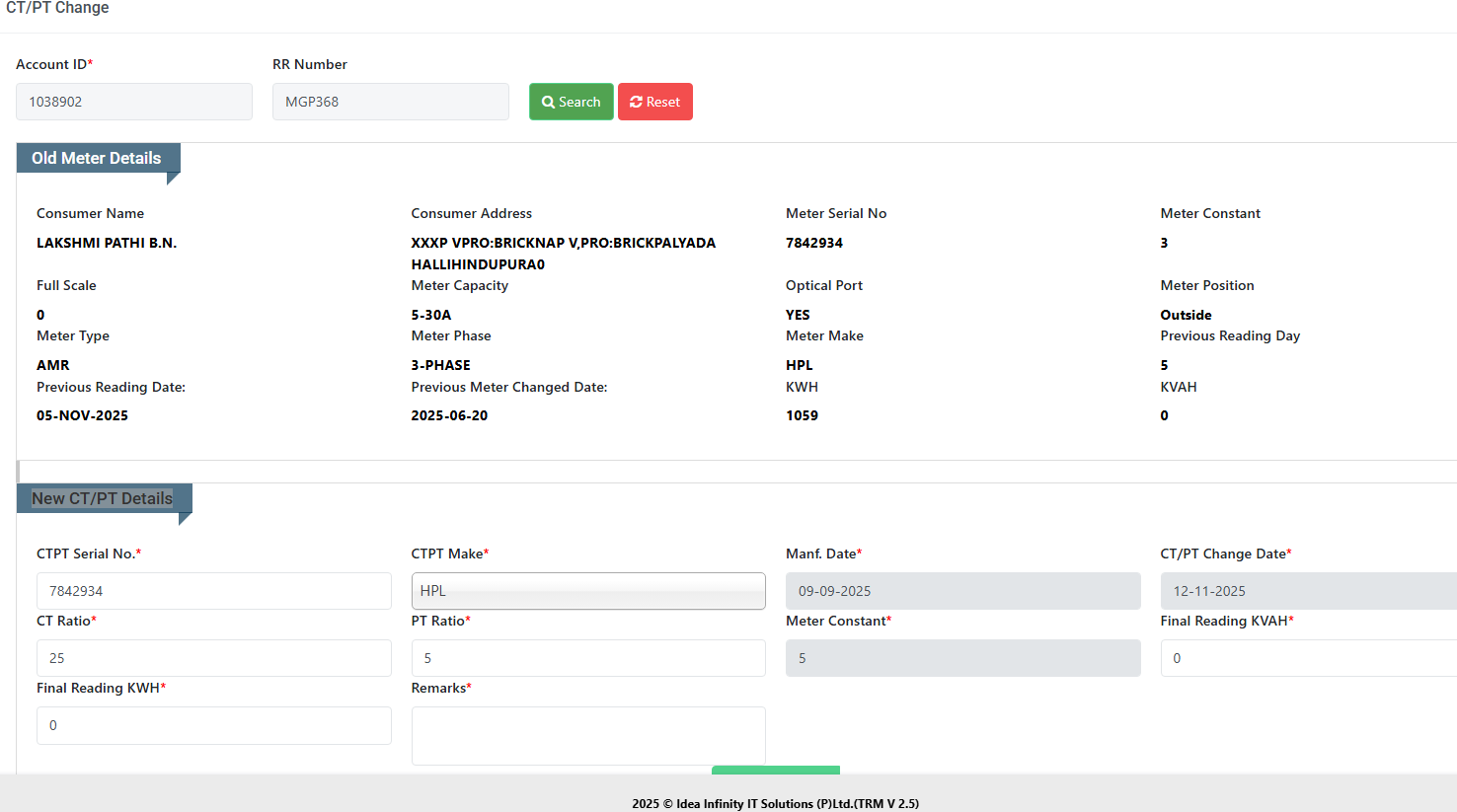The image size is (1457, 812).
Task: Focus the Account ID input field
Action: coord(134,102)
